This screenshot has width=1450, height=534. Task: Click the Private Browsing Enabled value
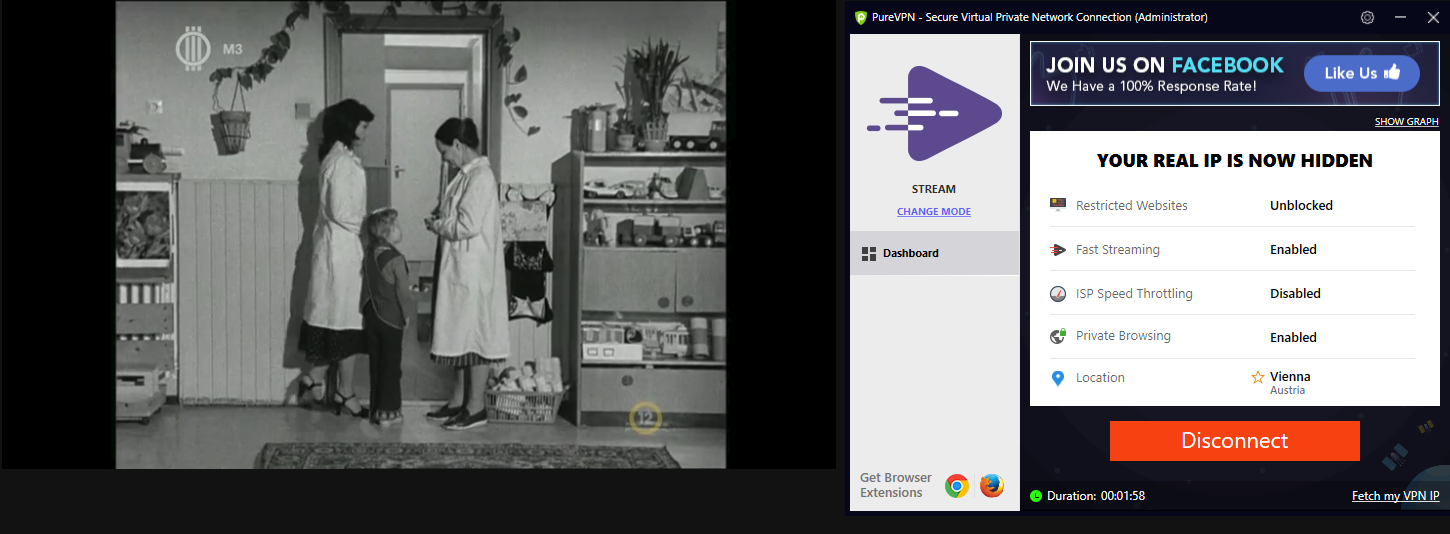(1293, 337)
